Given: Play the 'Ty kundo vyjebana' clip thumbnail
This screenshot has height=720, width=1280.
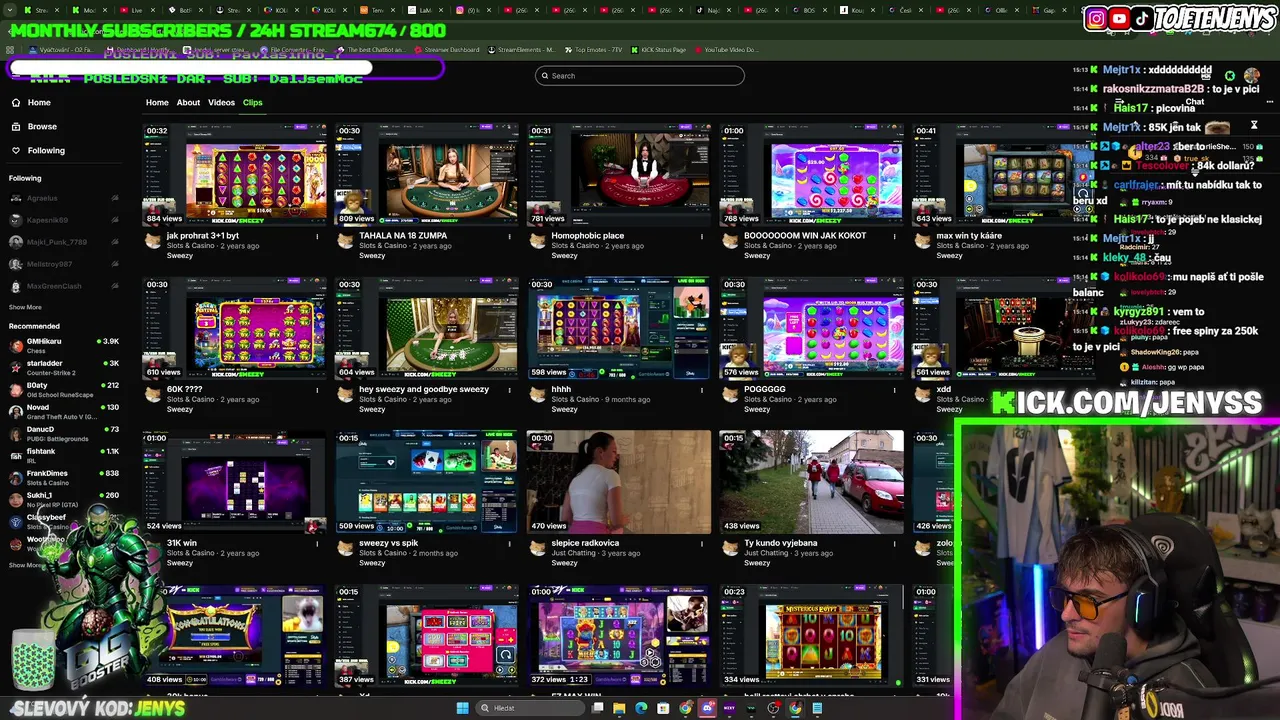Looking at the screenshot, I should click(811, 481).
